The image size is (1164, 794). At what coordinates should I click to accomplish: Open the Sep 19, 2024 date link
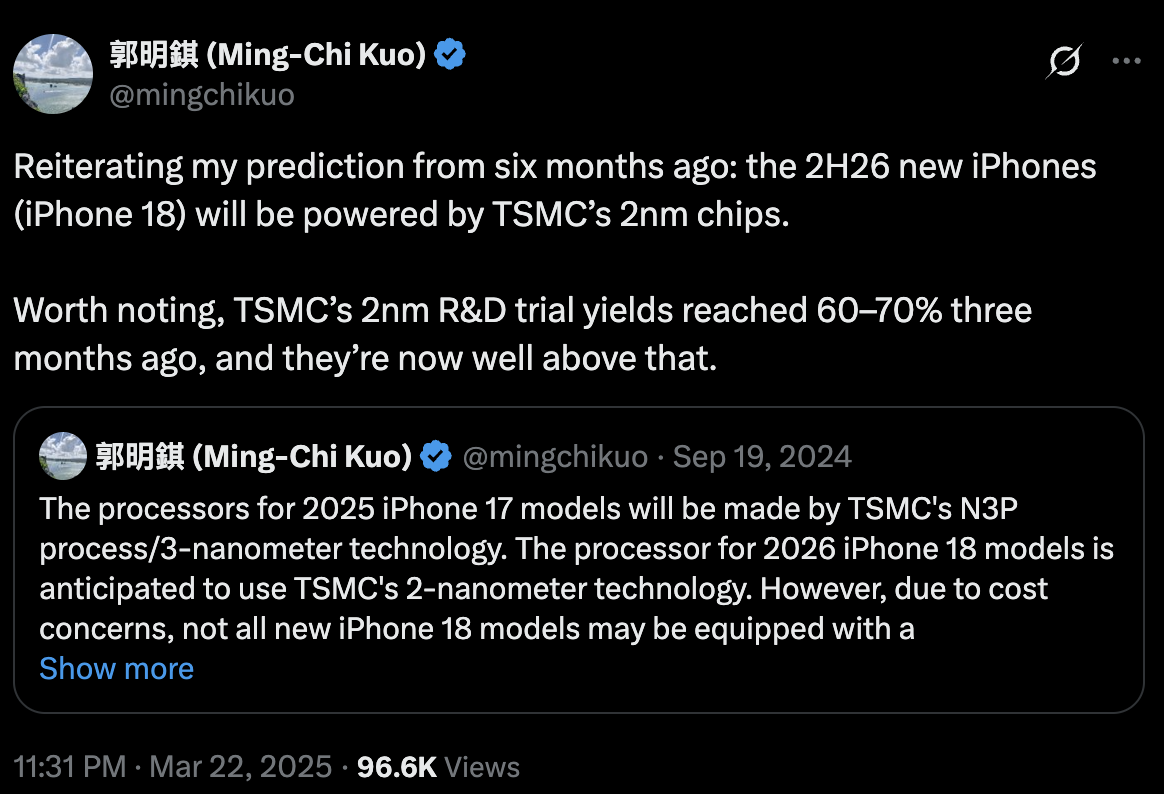762,457
